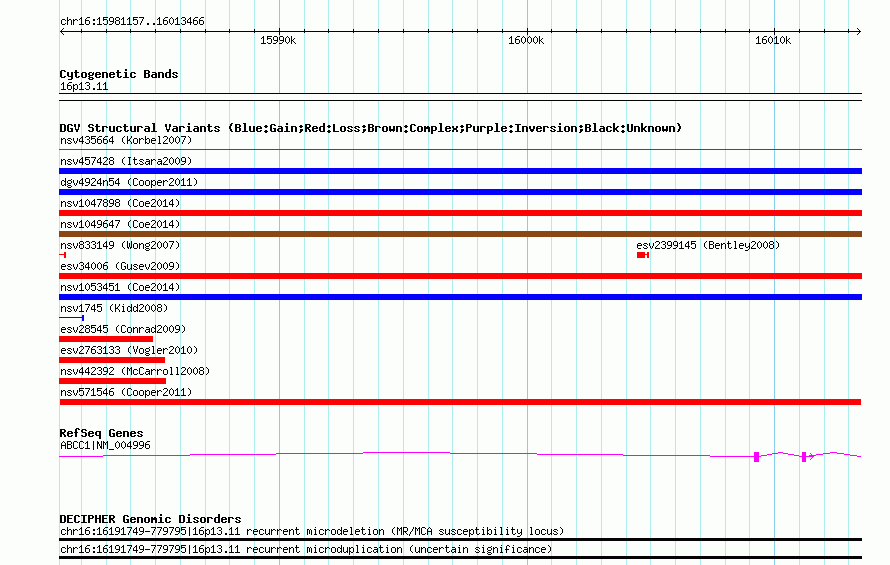
Task: Click the esv34006 (Gusev2009) variant label
Action: pyautogui.click(x=120, y=266)
